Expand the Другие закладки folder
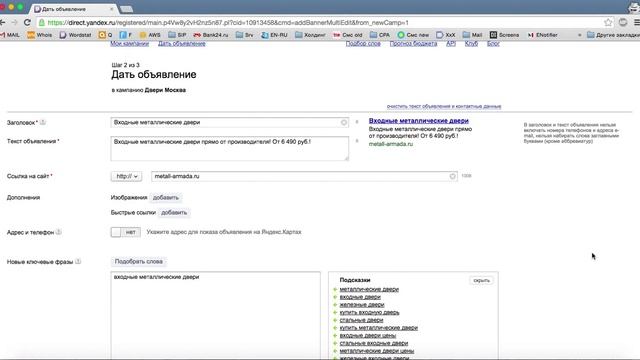This screenshot has width=640, height=360. 613,35
